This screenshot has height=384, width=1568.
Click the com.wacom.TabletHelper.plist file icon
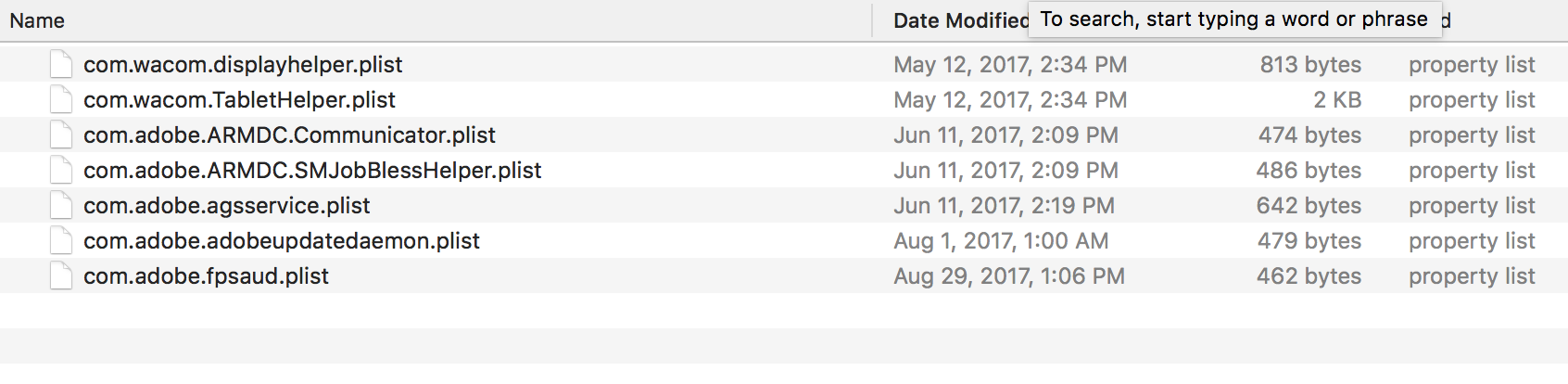click(61, 100)
